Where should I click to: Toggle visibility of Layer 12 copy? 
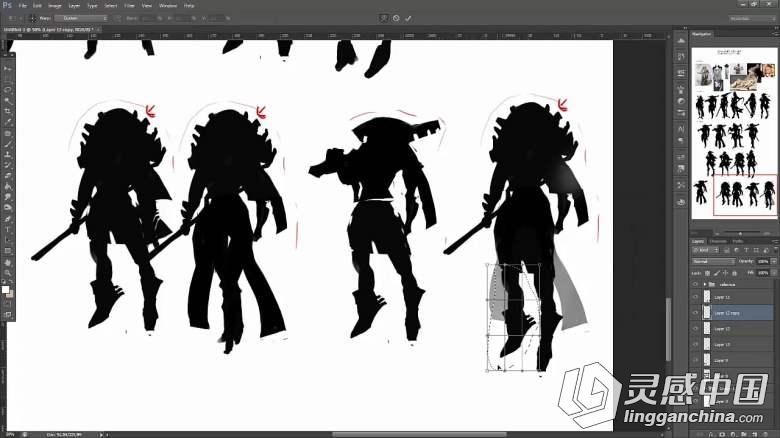[695, 313]
